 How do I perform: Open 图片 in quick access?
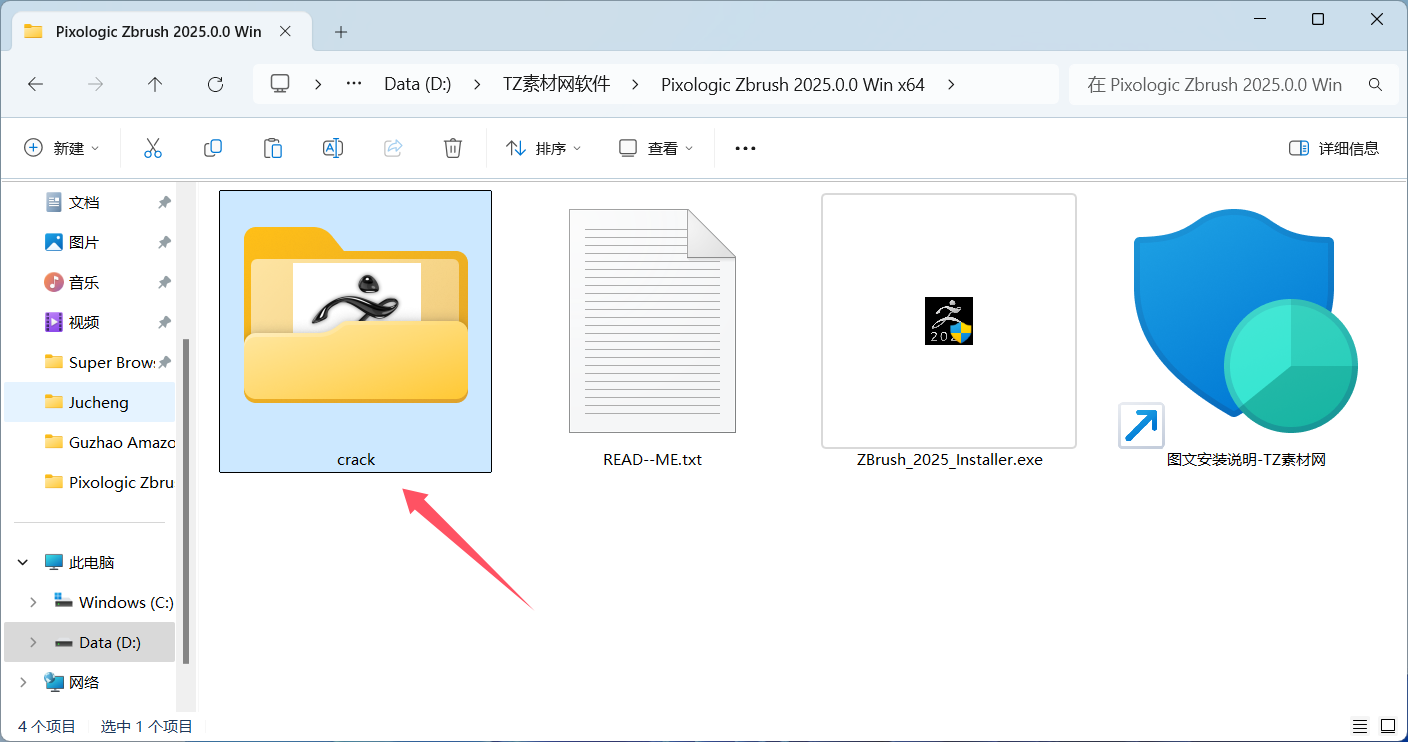point(84,242)
